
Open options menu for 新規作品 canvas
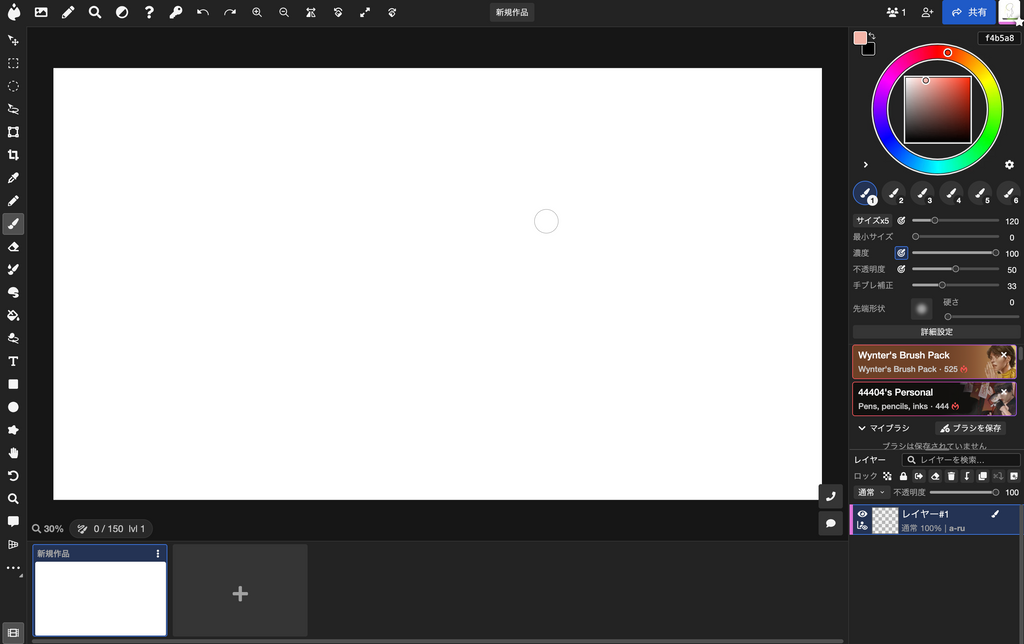[x=157, y=553]
